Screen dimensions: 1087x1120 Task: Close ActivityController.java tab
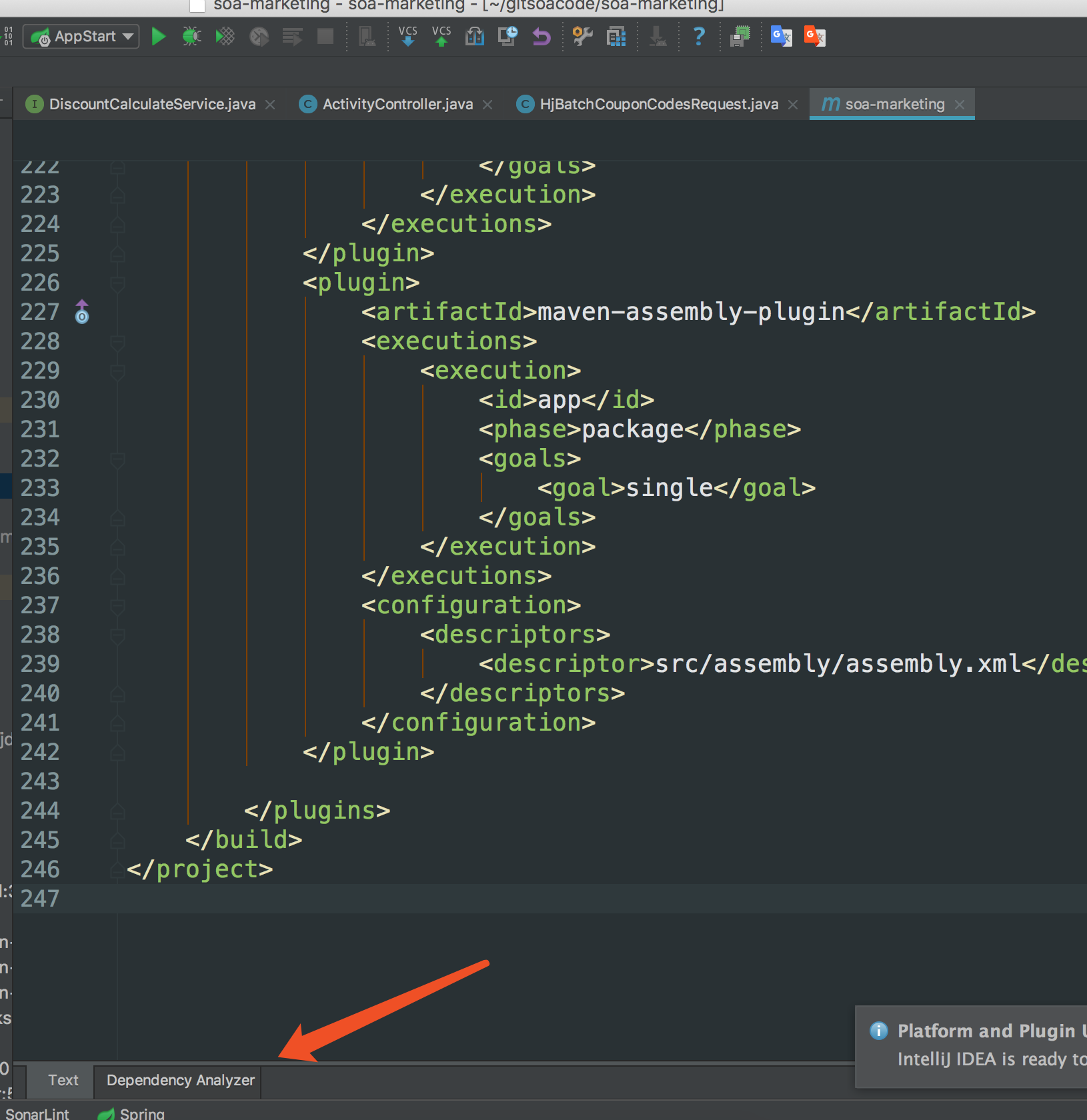pos(487,105)
